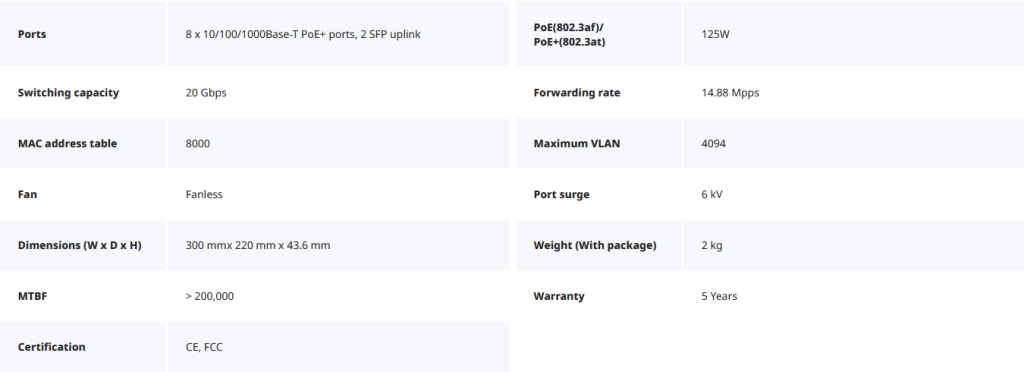Screen dimensions: 1024x372
Task: Click the MTBF label
Action: click(33, 296)
